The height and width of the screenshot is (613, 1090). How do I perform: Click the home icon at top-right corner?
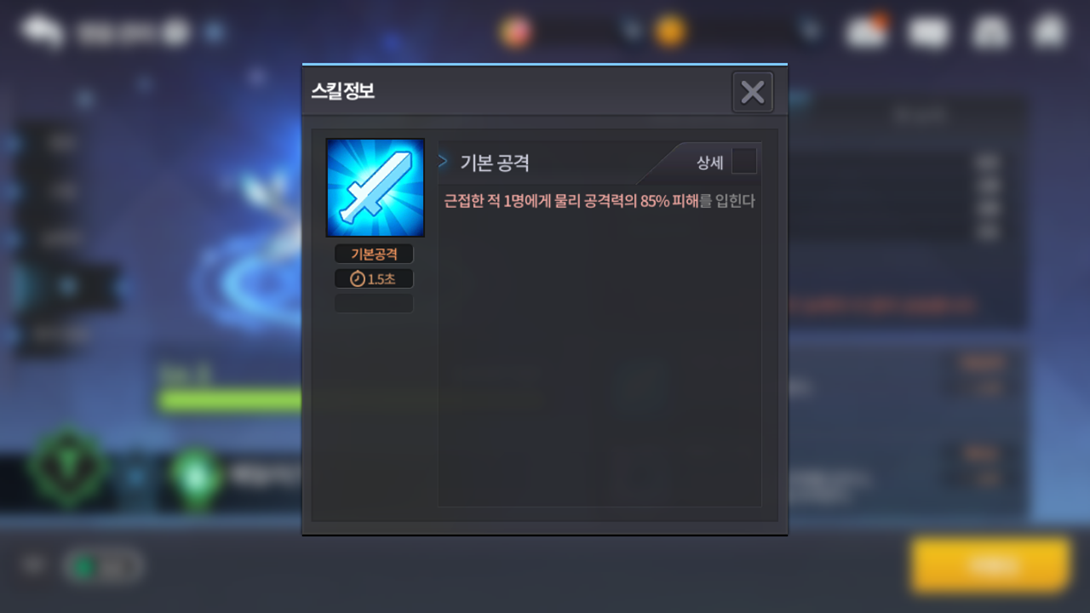point(1050,31)
